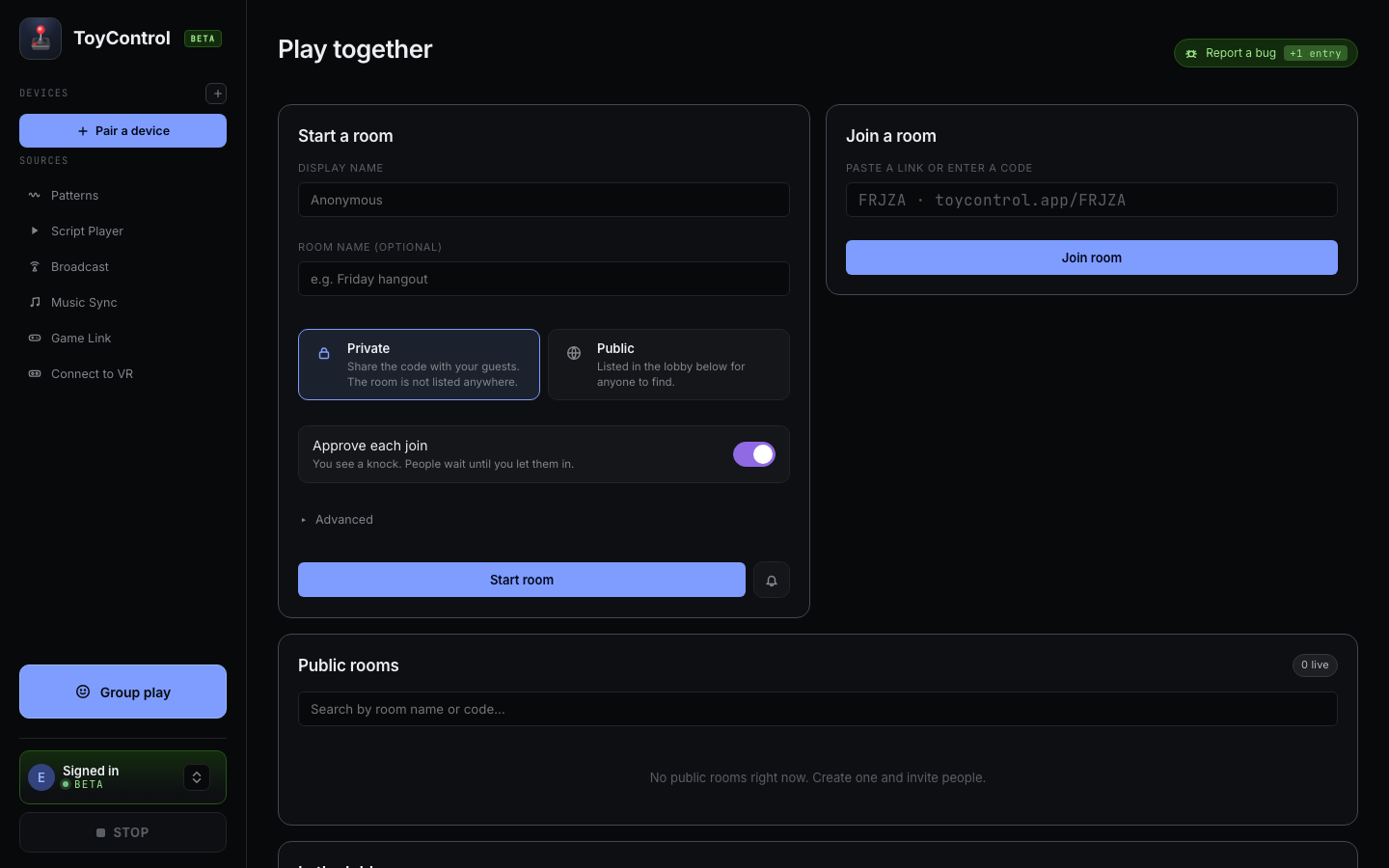Image resolution: width=1389 pixels, height=868 pixels.
Task: Click the Display Name input field
Action: point(544,200)
